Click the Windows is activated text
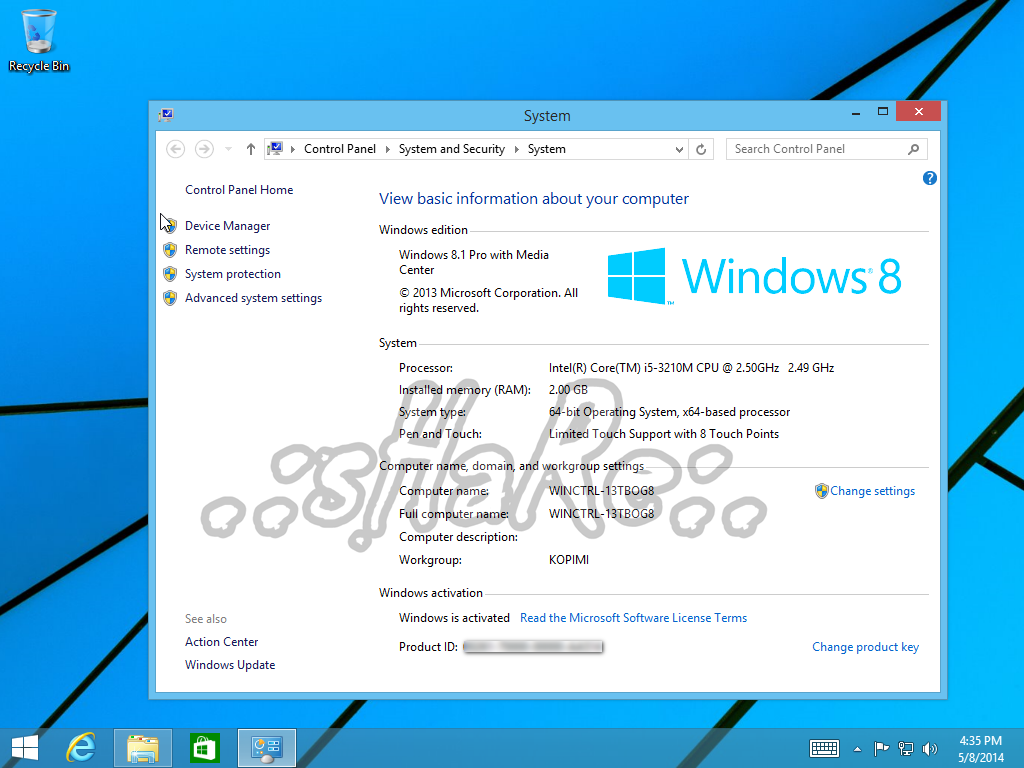This screenshot has width=1024, height=768. (x=454, y=617)
